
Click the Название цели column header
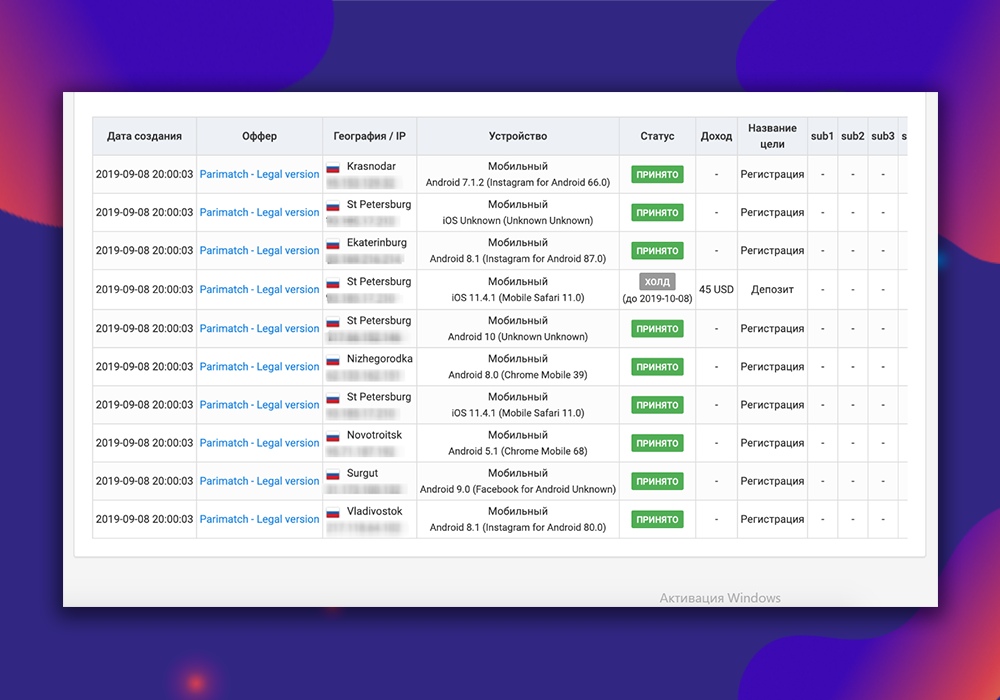point(772,136)
